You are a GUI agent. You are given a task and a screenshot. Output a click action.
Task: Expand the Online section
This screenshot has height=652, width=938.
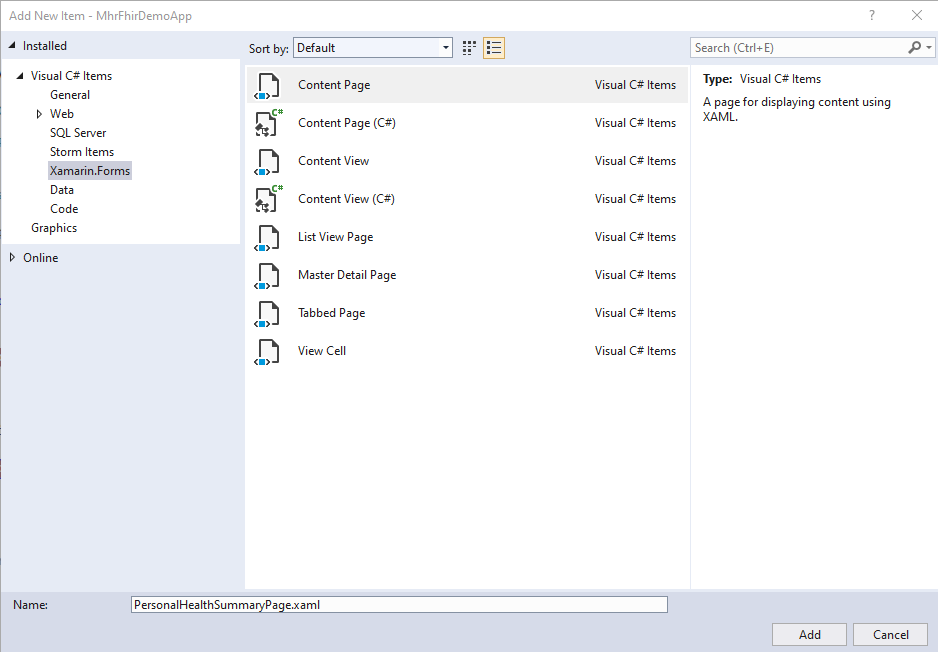[x=13, y=257]
